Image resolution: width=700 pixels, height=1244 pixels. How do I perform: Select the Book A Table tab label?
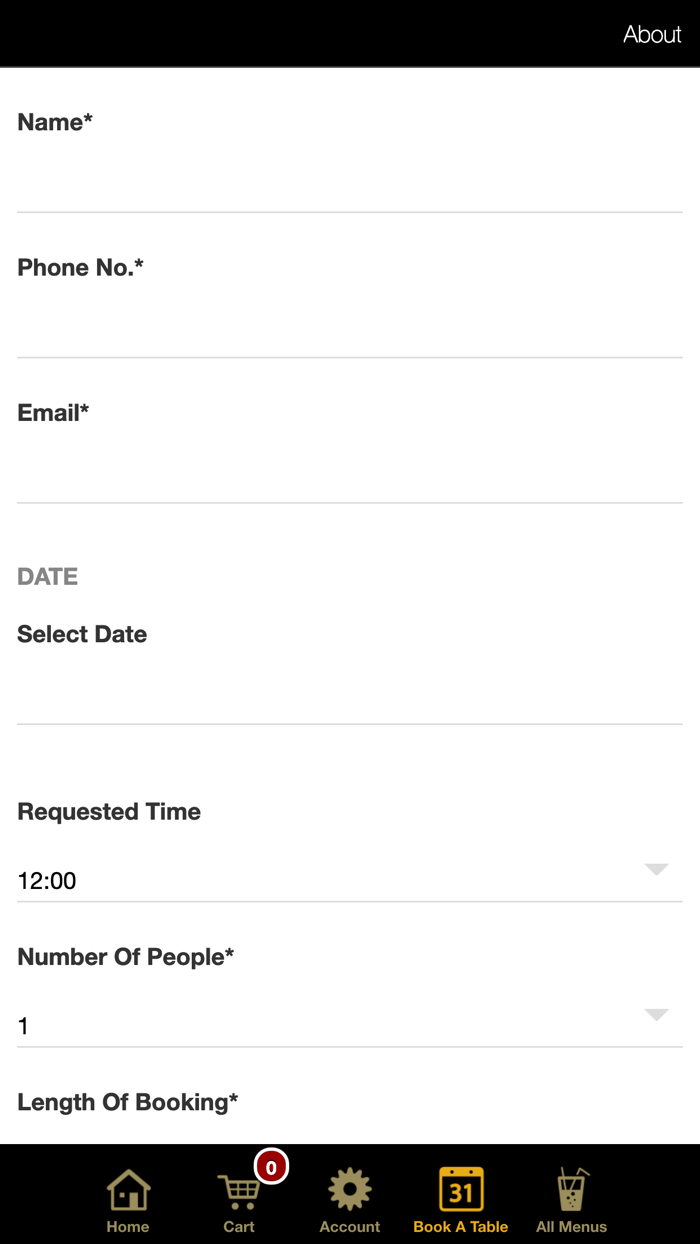pyautogui.click(x=461, y=1227)
